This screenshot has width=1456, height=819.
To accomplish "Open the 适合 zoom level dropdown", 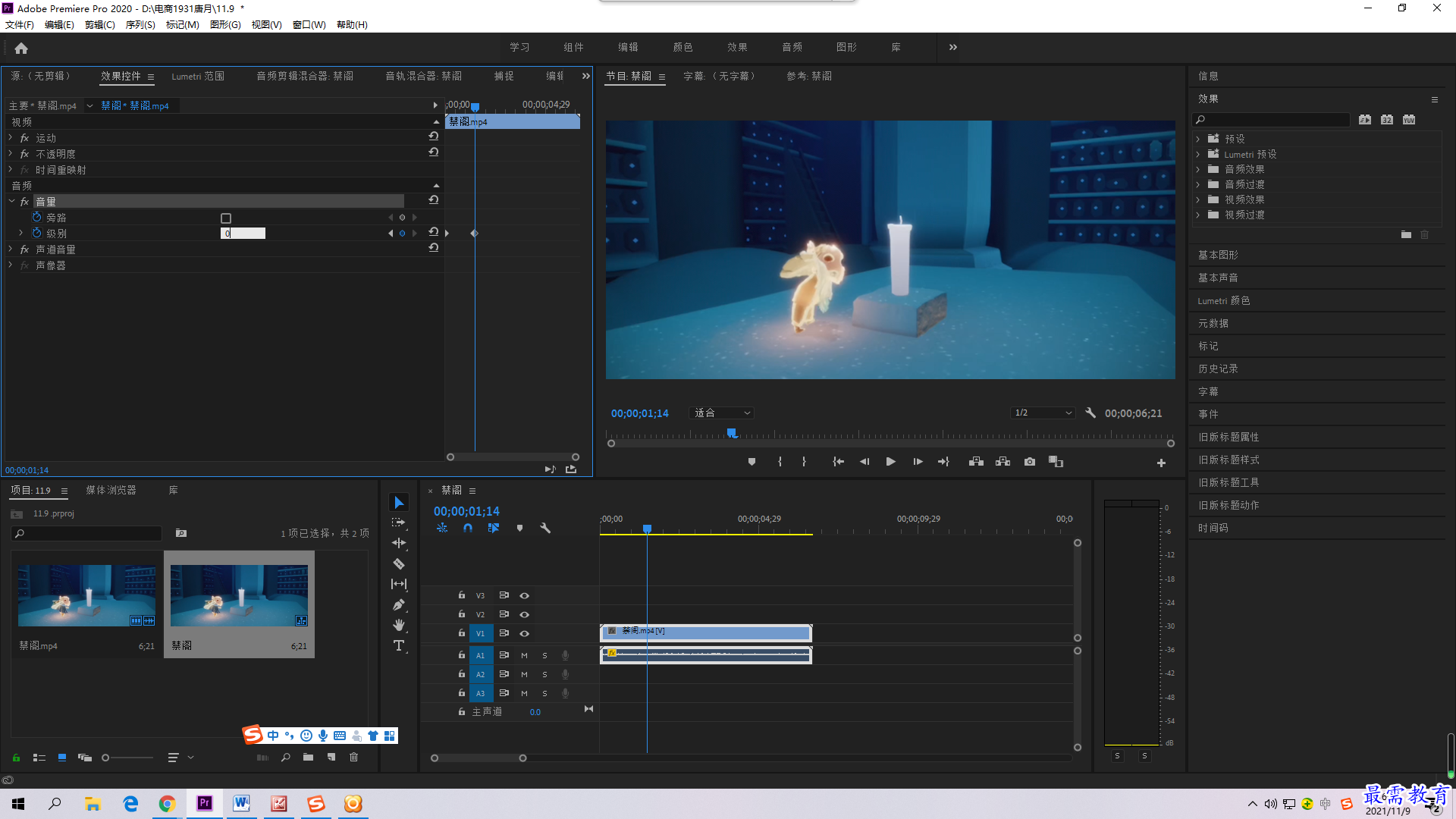I will point(721,413).
